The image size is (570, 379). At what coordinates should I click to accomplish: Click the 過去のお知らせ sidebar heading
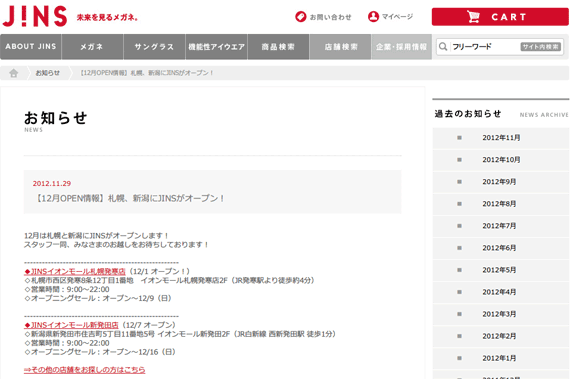coord(468,114)
